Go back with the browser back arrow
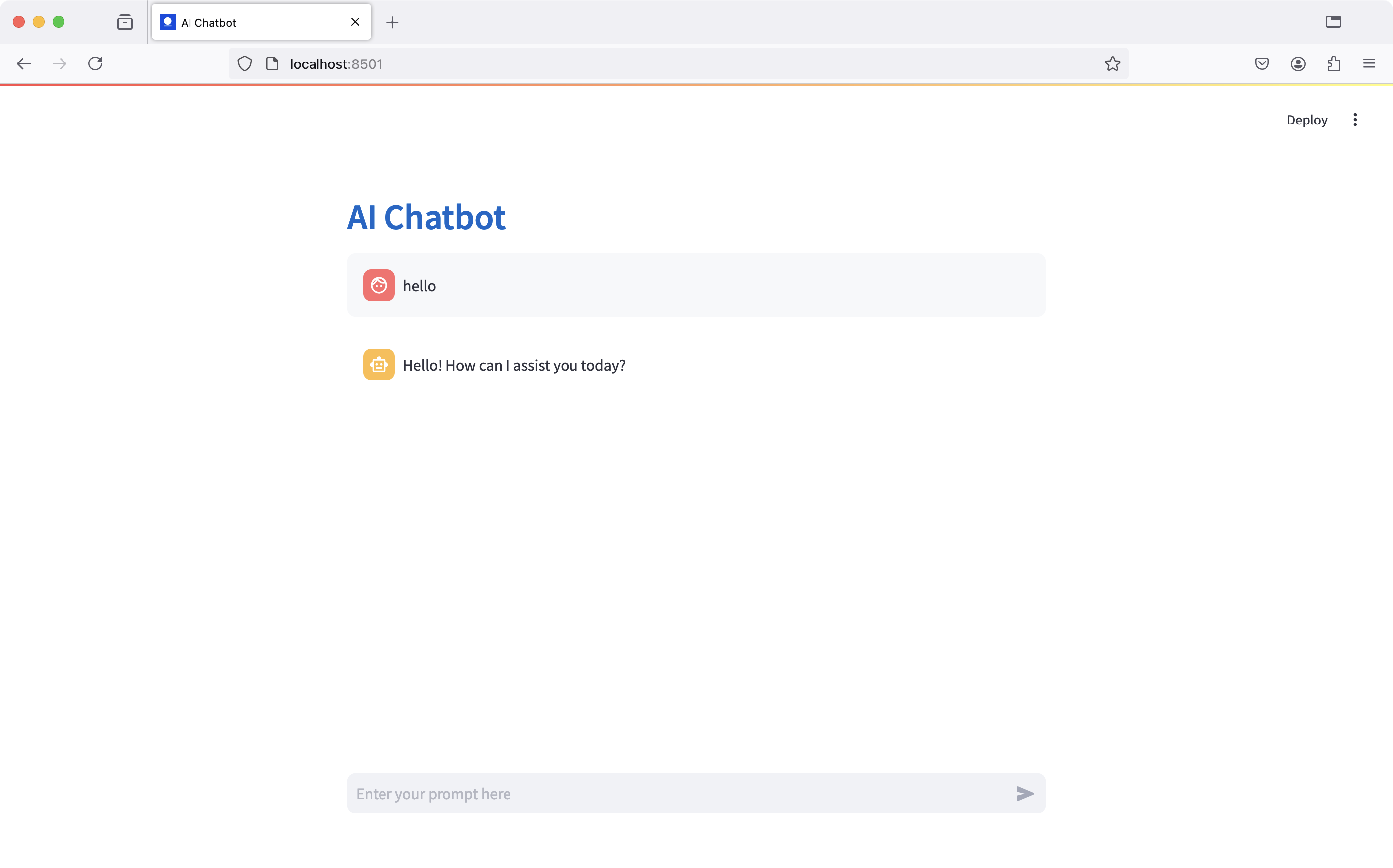This screenshot has height=868, width=1393. coord(23,63)
